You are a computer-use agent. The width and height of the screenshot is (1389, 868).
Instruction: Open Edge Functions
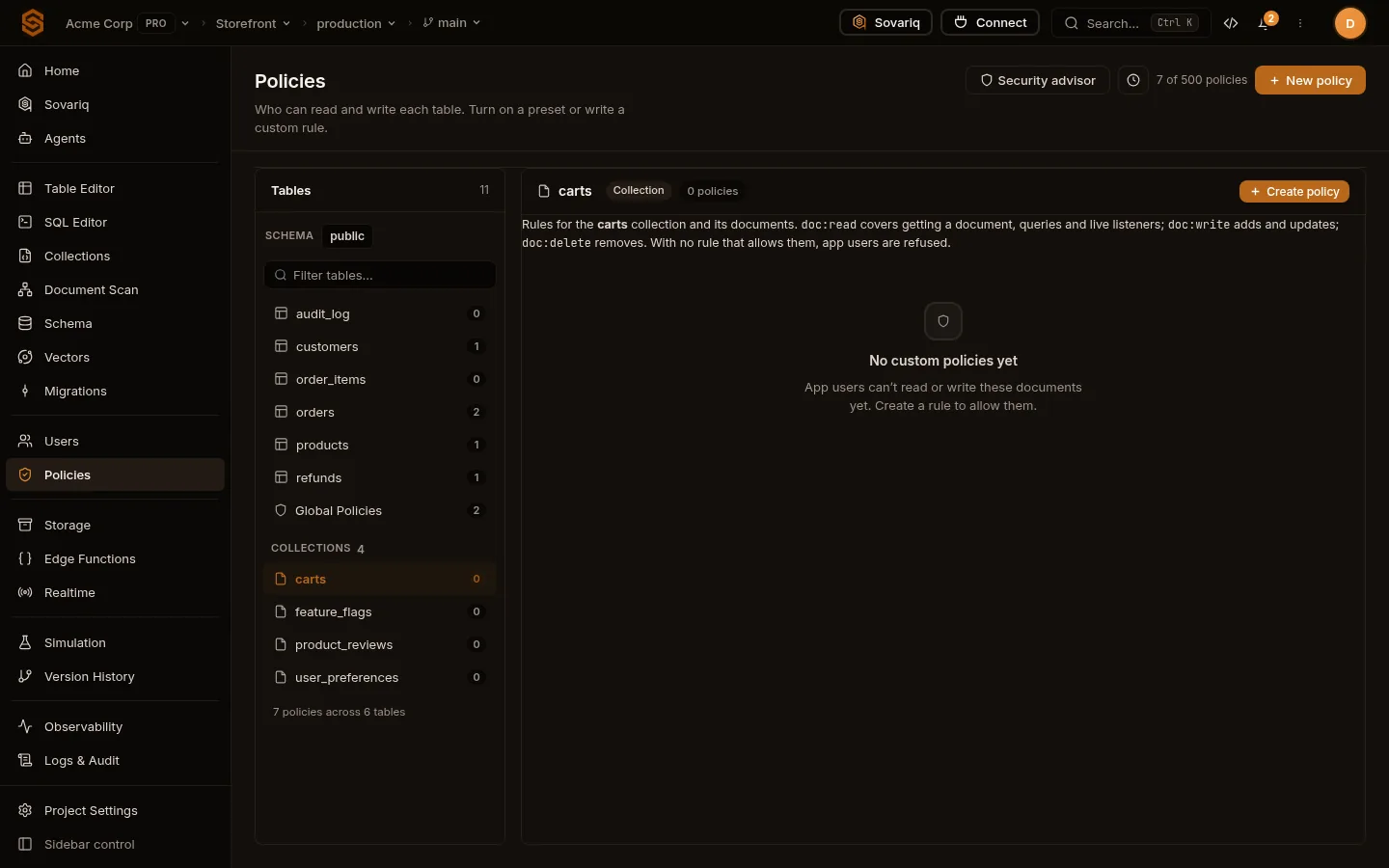(115, 558)
